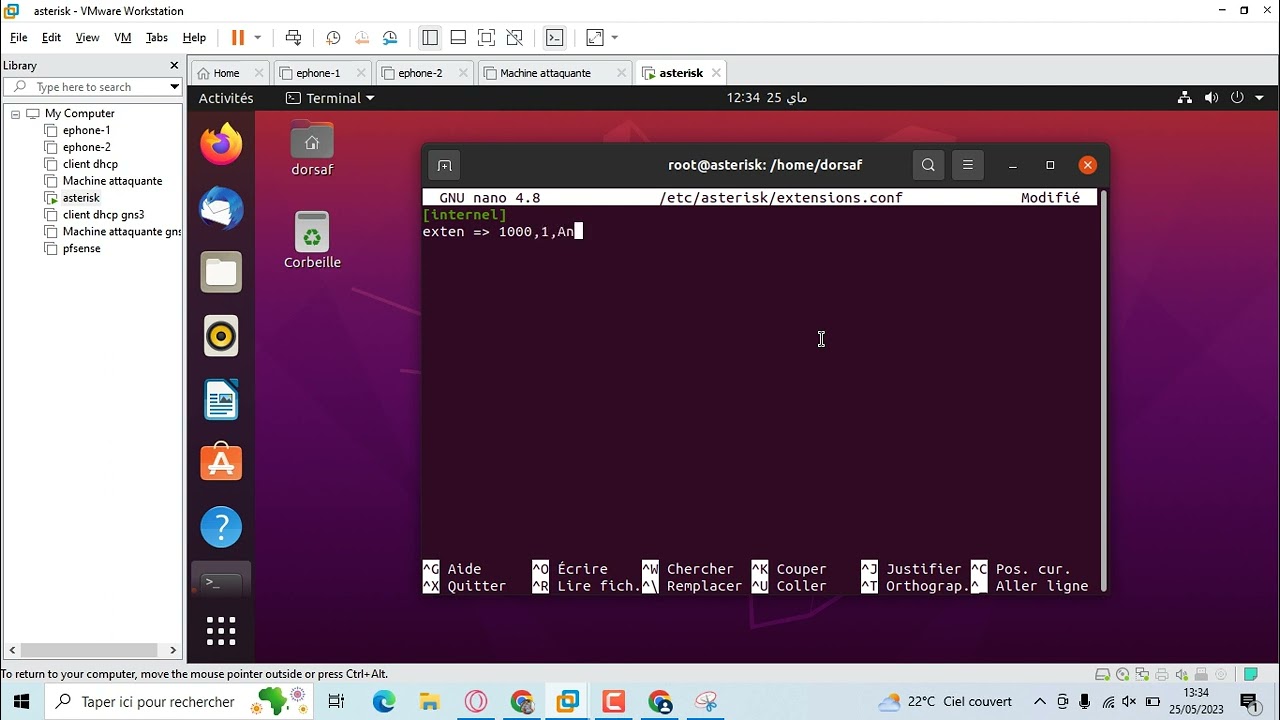1280x720 pixels.
Task: Enter full screen mode icon
Action: (x=486, y=38)
